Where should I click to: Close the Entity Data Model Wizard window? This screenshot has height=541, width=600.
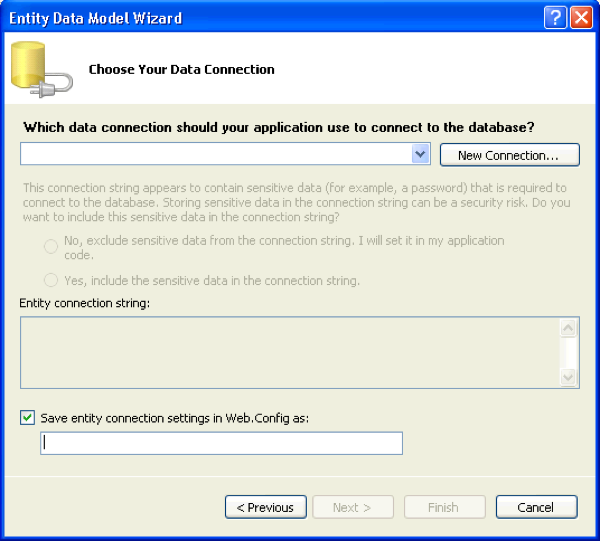coord(581,18)
